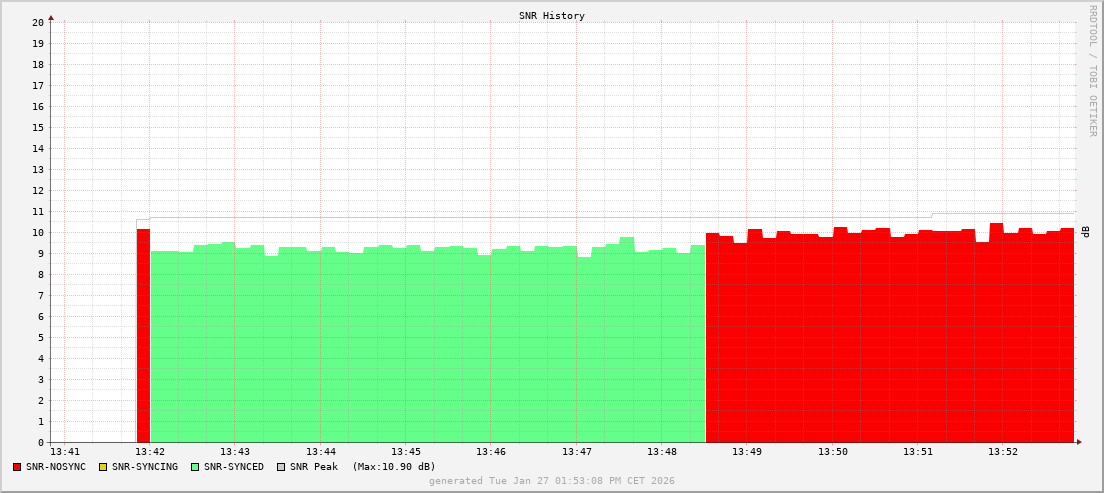Click the generated timestamp text at the bottom

(x=552, y=481)
